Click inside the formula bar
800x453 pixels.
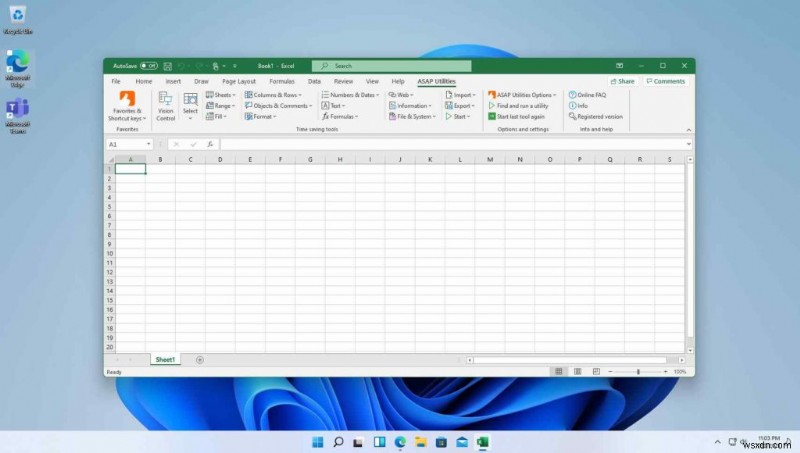tap(452, 144)
